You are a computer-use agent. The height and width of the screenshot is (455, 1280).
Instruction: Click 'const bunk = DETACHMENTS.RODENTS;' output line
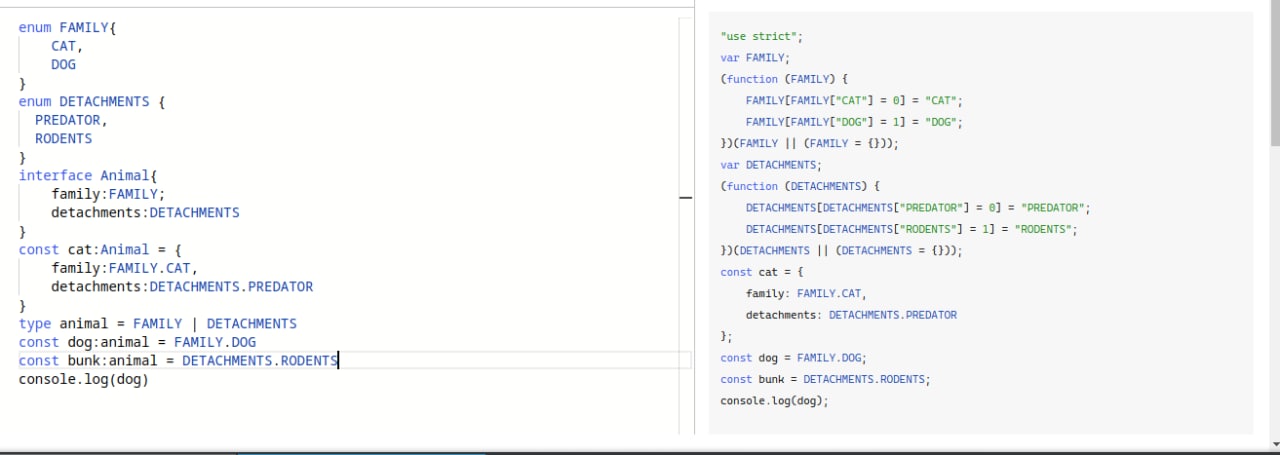(x=825, y=379)
